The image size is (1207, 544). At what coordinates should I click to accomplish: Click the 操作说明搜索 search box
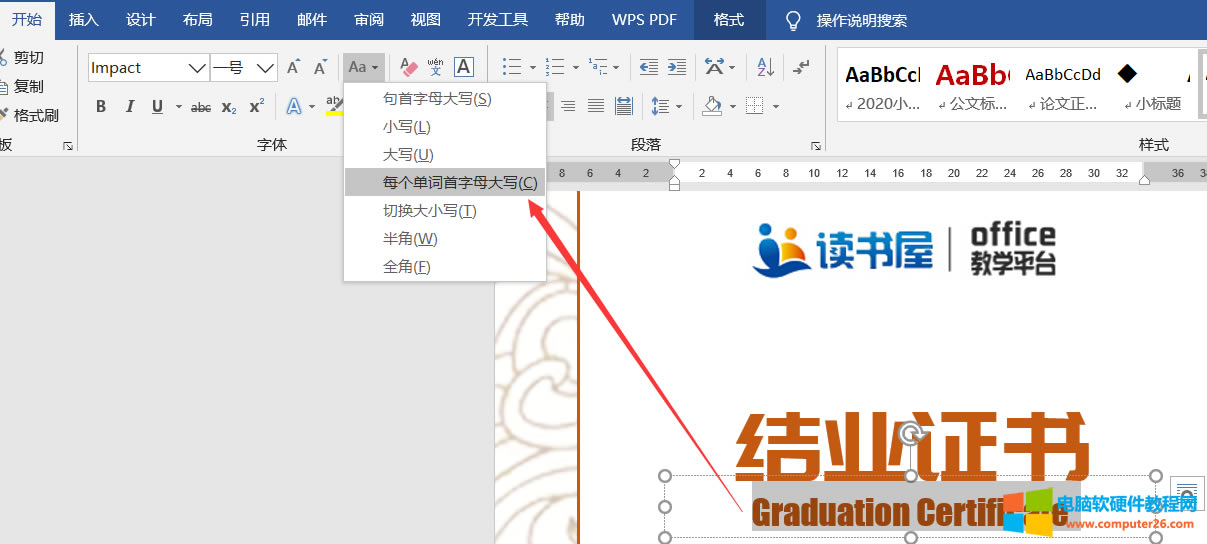coord(861,20)
